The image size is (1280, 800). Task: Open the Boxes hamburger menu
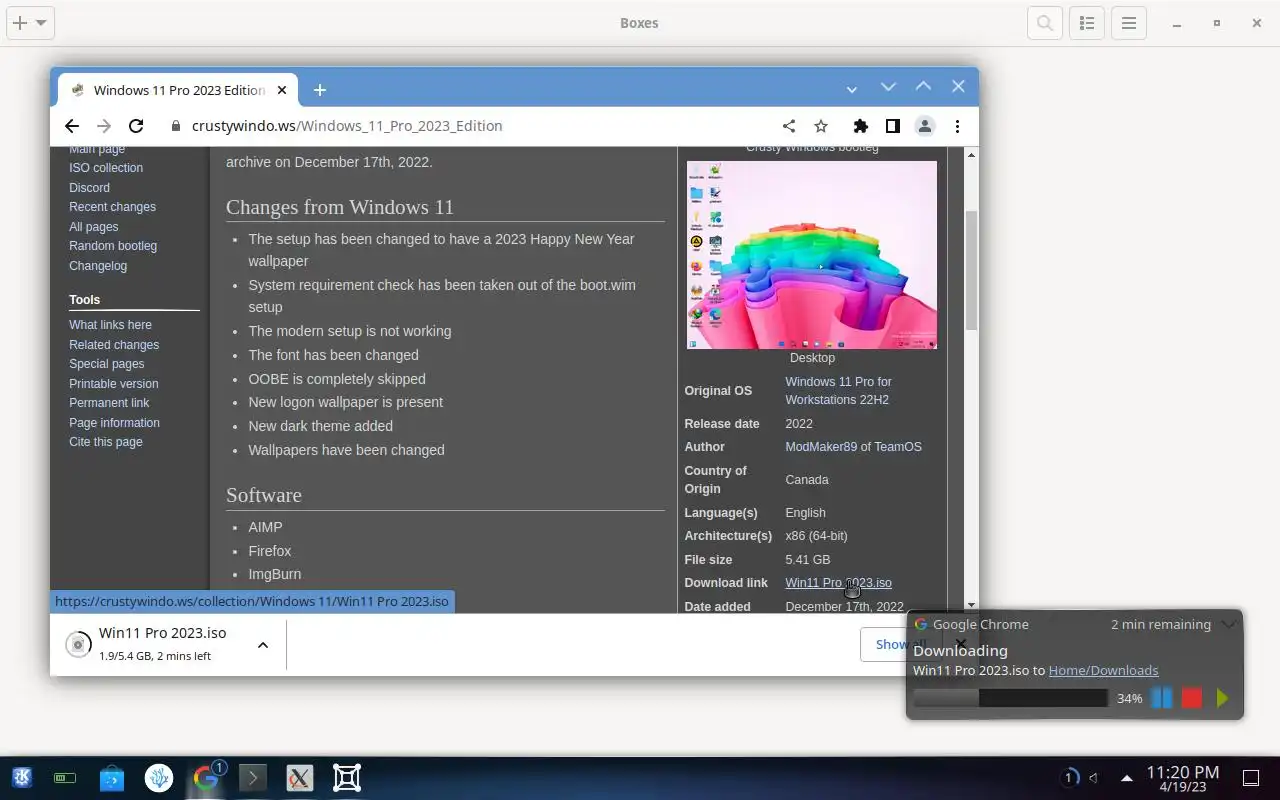[x=1129, y=23]
